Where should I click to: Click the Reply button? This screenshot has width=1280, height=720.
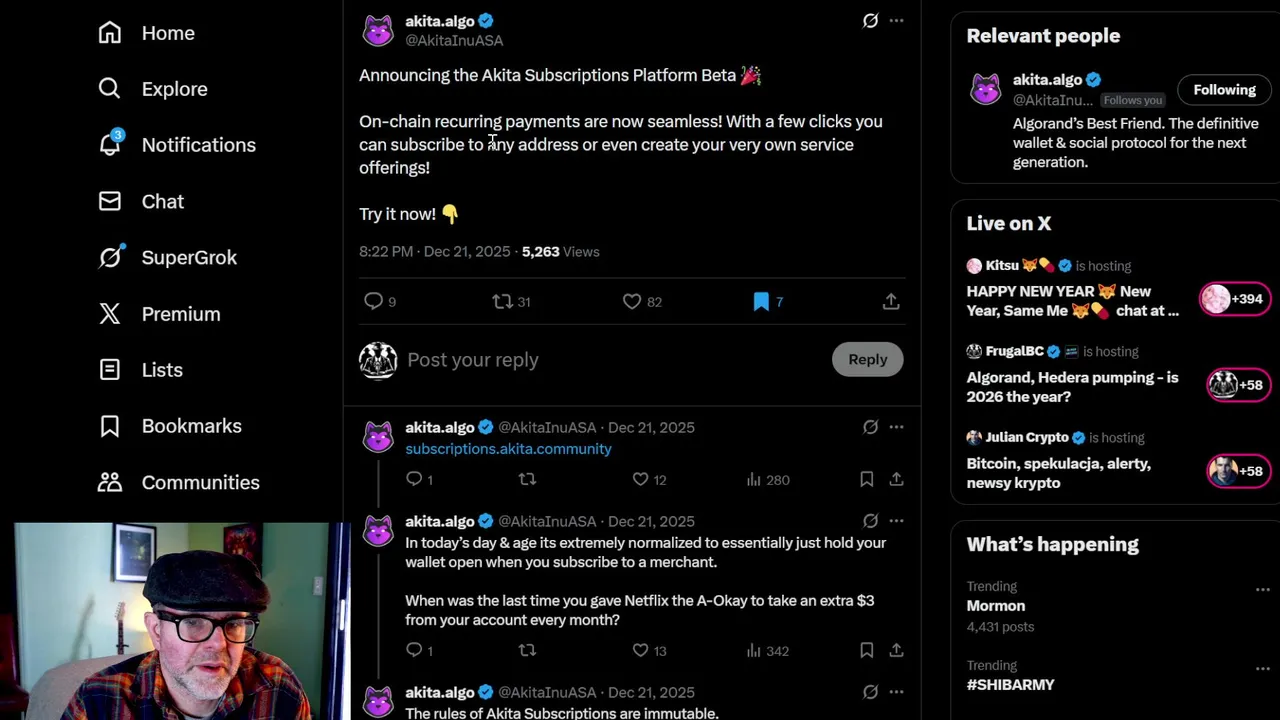(x=867, y=359)
